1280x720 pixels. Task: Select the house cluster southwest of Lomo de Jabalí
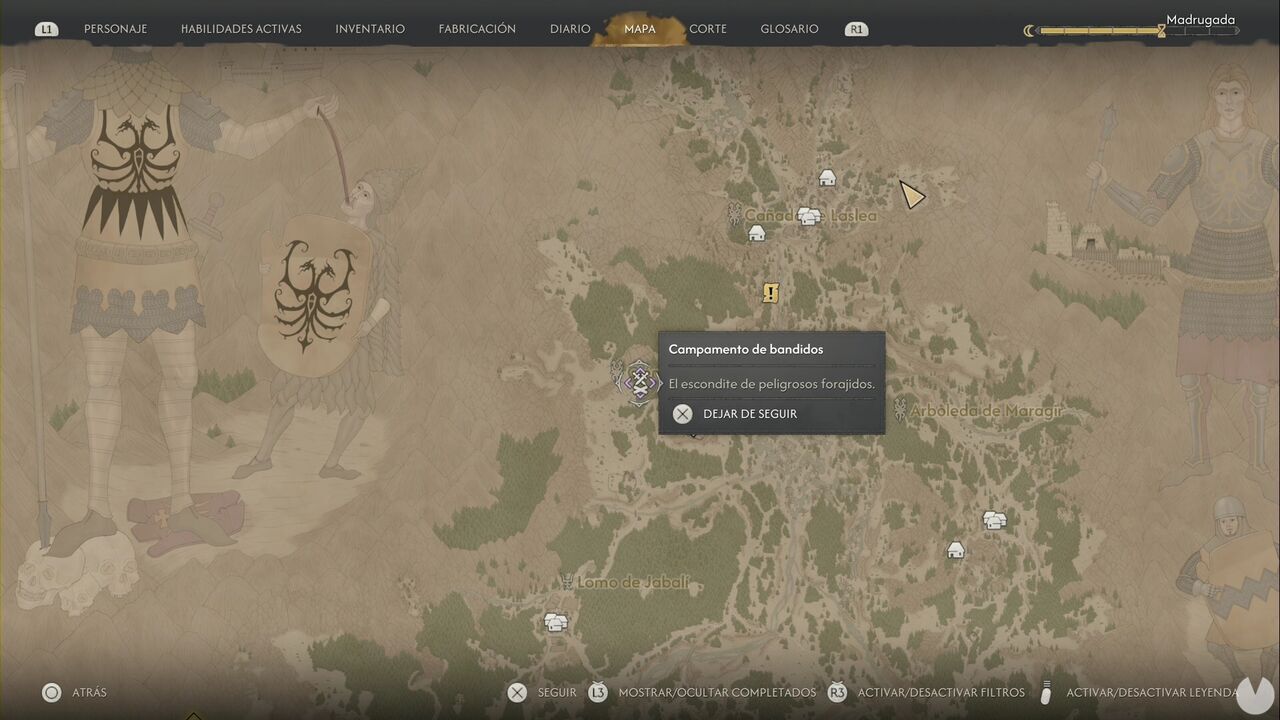(556, 622)
